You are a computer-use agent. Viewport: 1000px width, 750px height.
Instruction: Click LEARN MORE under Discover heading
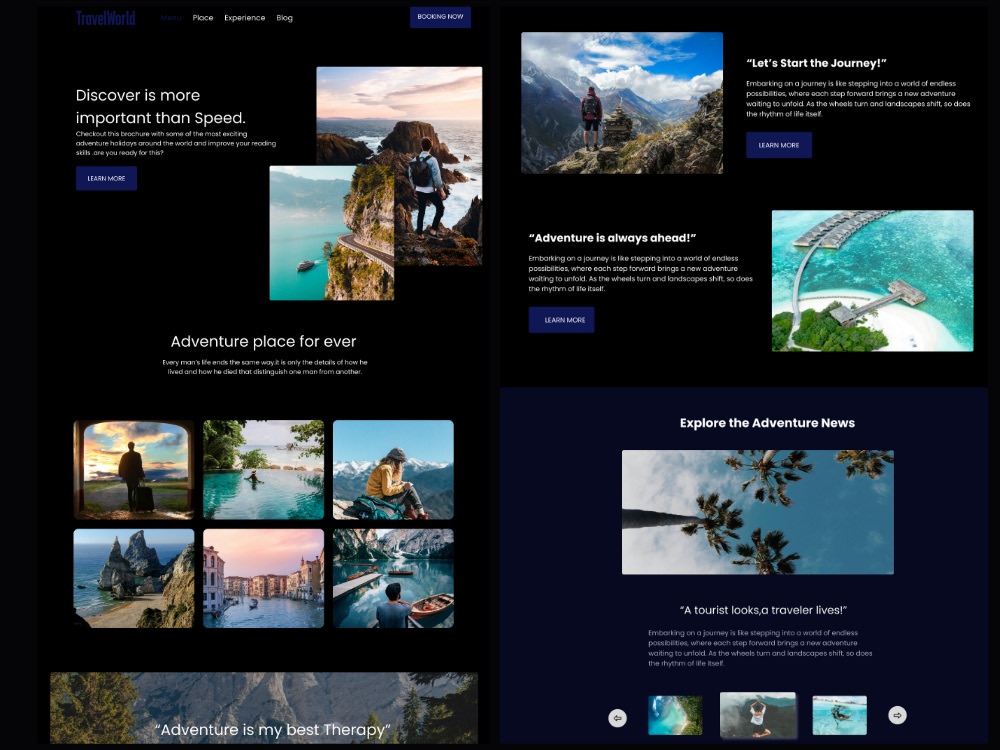(107, 179)
